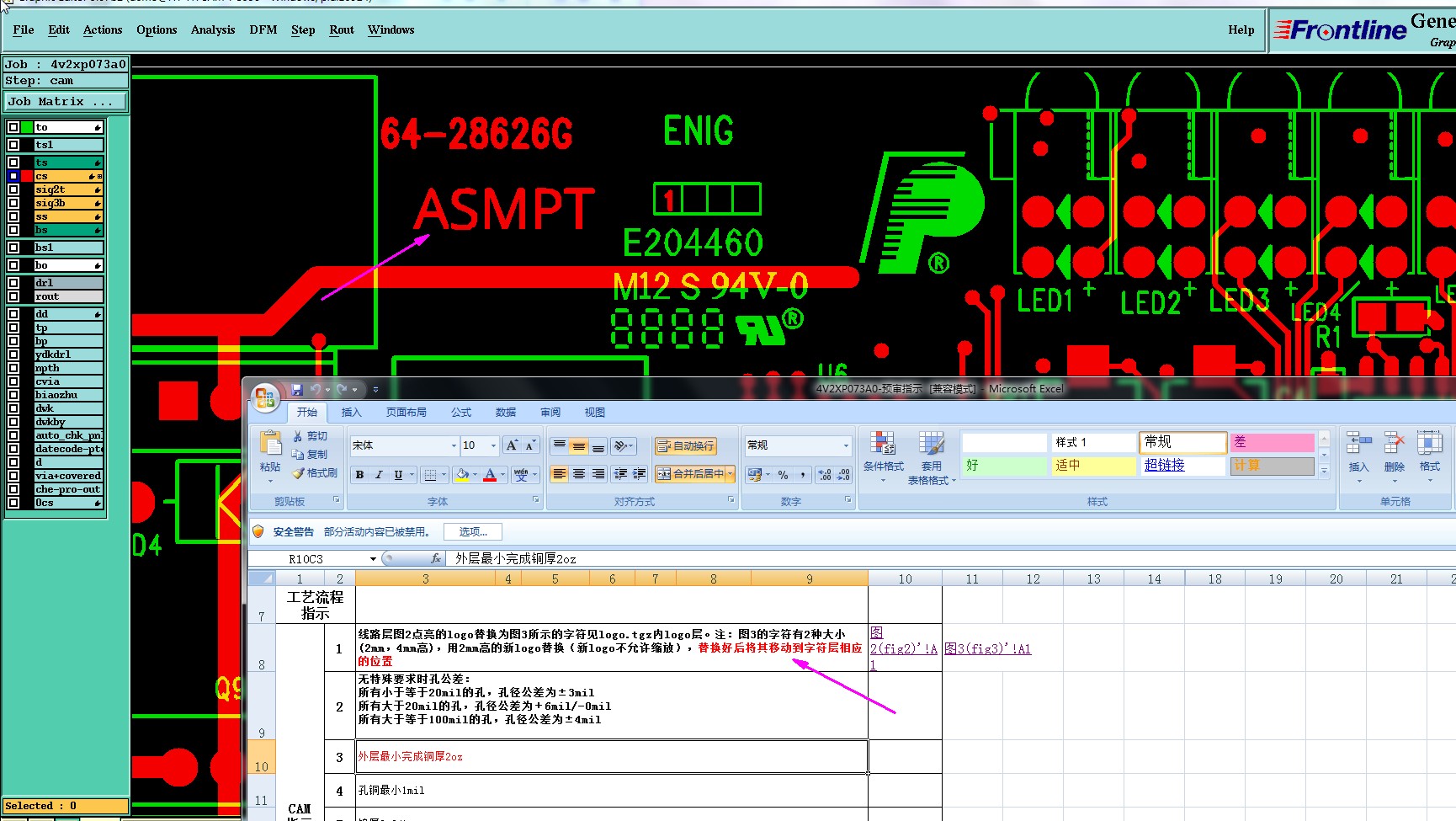1456x821 pixels.
Task: Open the Genesis File menu
Action: (x=24, y=29)
